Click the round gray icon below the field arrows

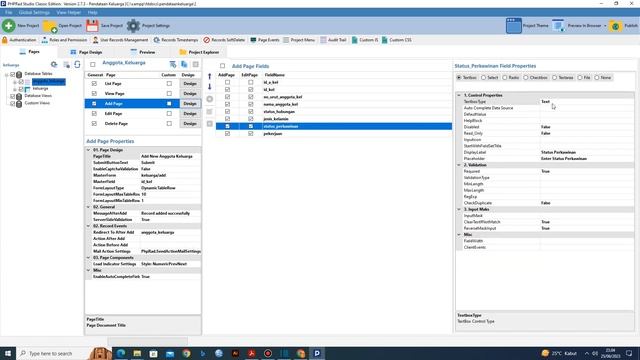(210, 99)
